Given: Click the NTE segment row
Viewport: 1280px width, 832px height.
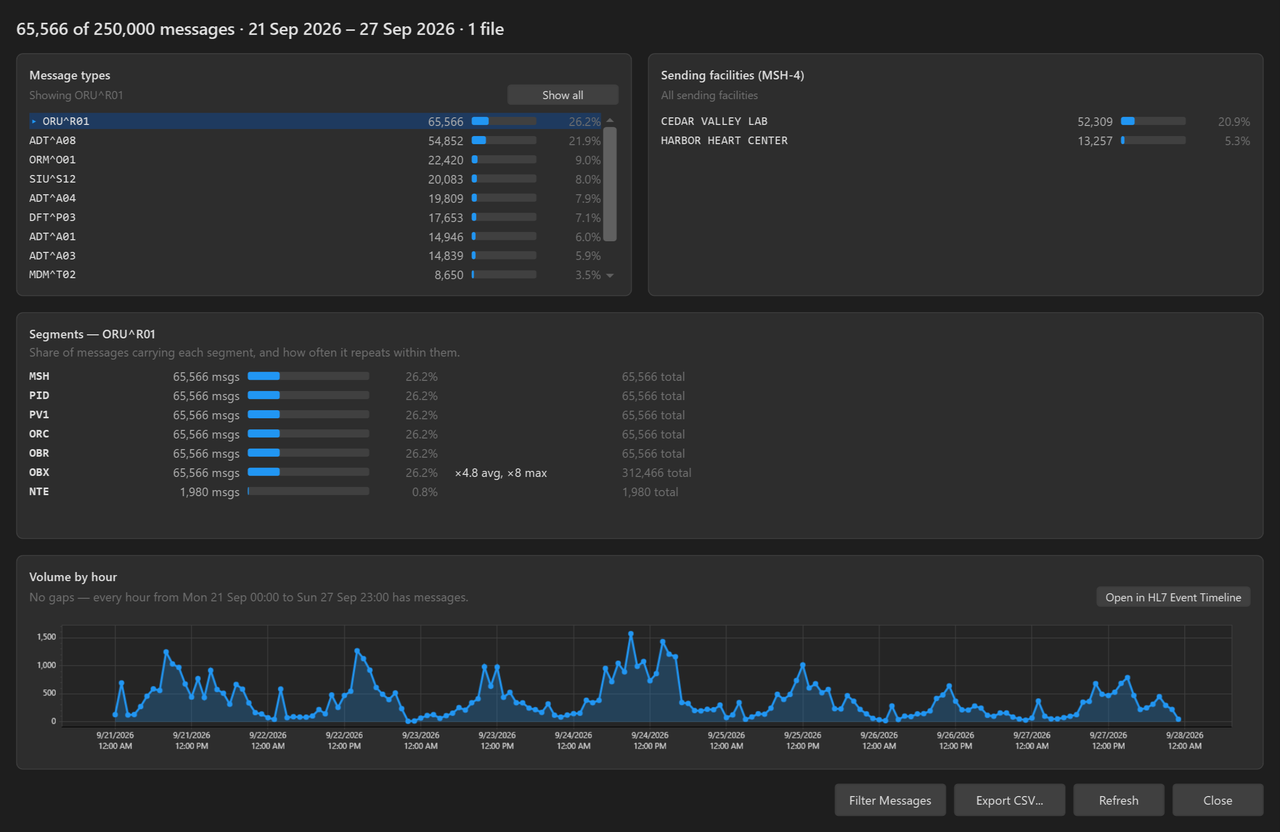Looking at the screenshot, I should pos(640,492).
